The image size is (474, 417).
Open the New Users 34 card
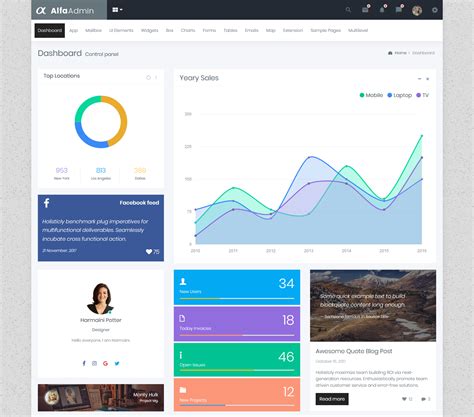[237, 287]
